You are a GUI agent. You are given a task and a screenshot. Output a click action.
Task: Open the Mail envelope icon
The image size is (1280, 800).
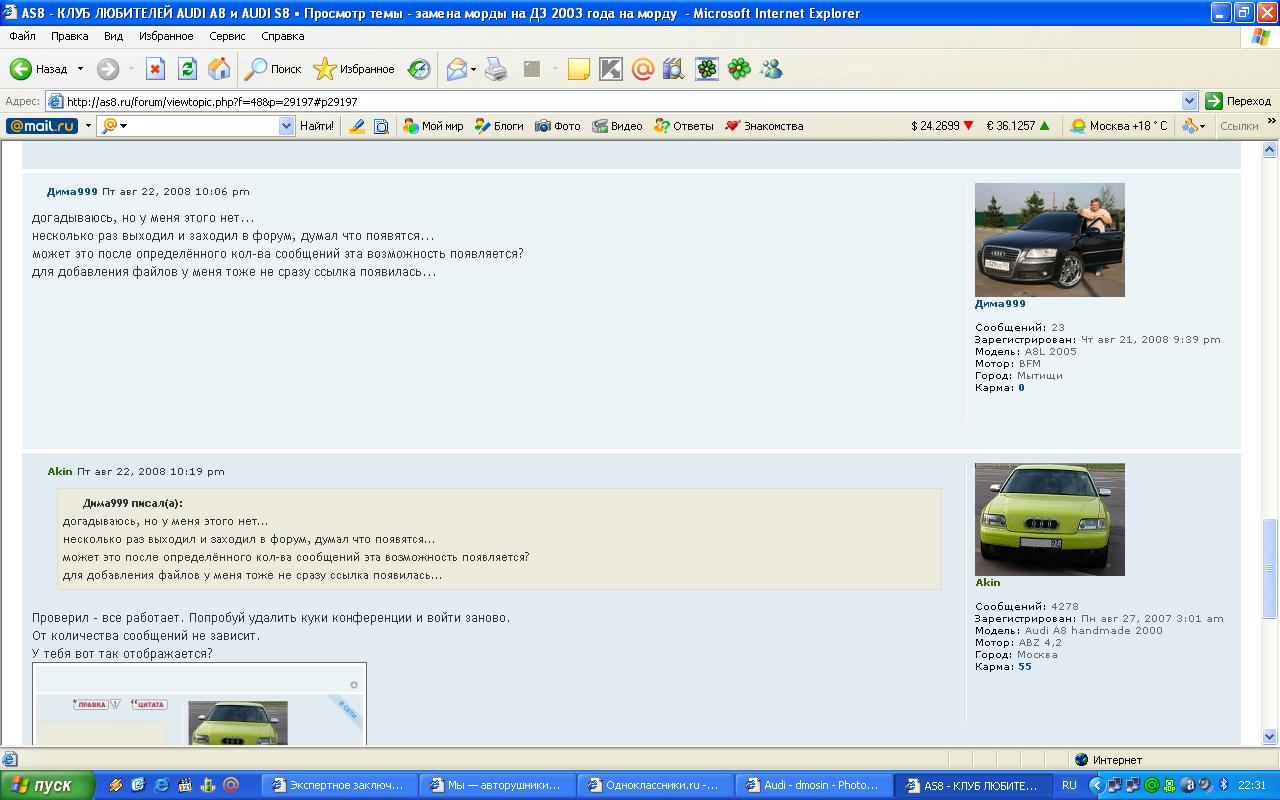[456, 69]
